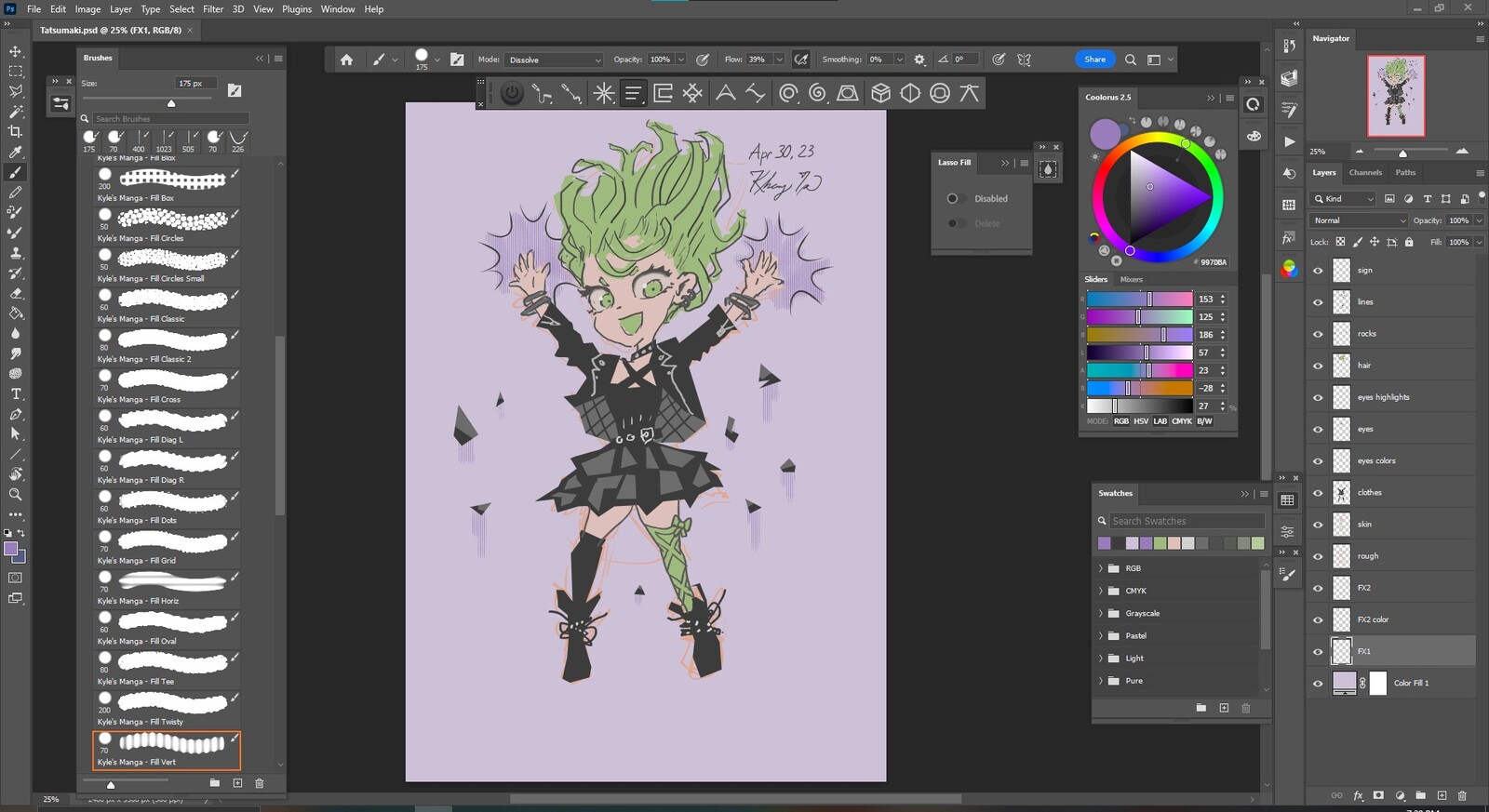Select the Eraser tool
Screen dimensions: 1489x812
click(15, 293)
